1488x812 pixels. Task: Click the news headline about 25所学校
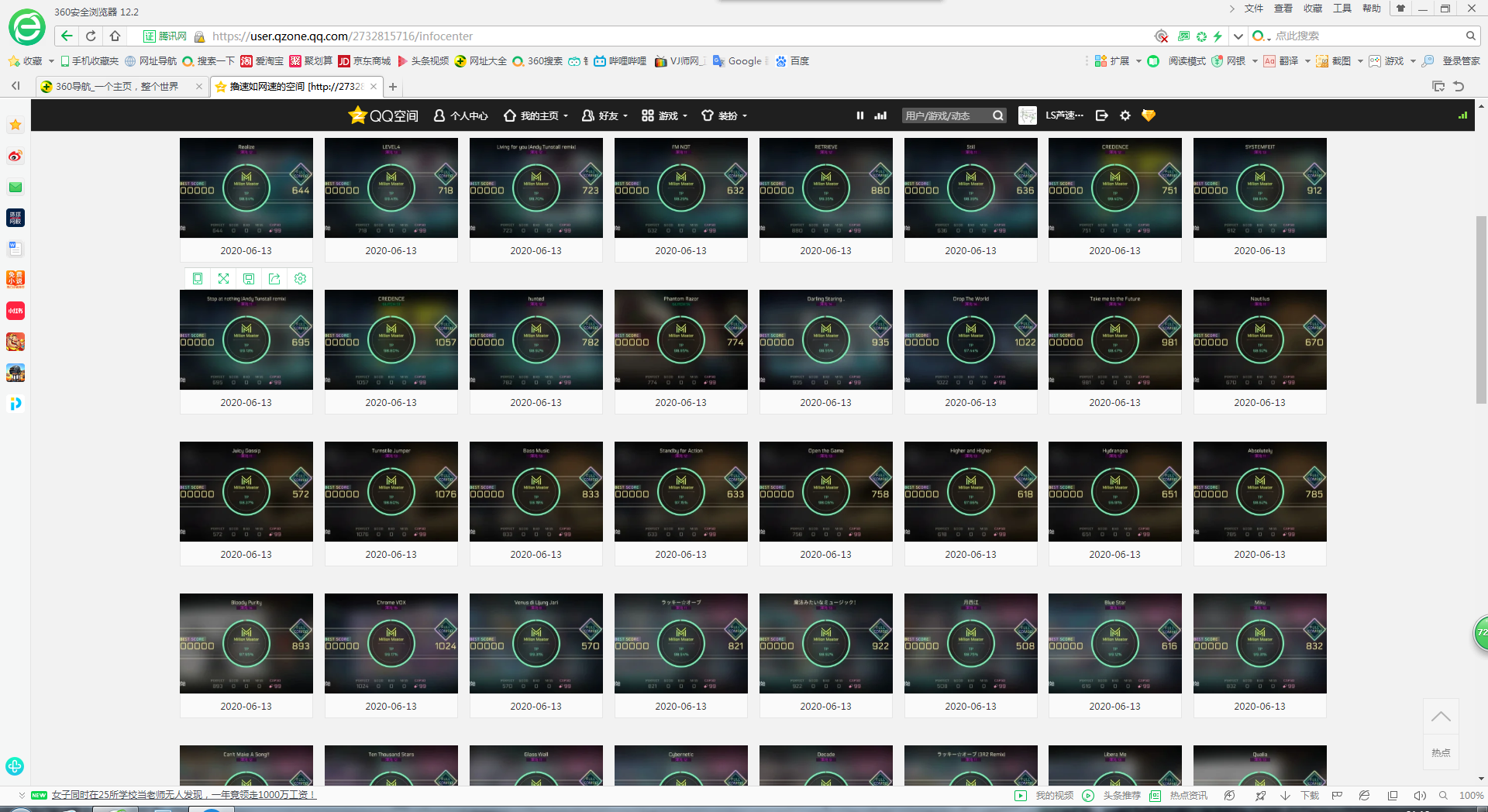[x=184, y=795]
